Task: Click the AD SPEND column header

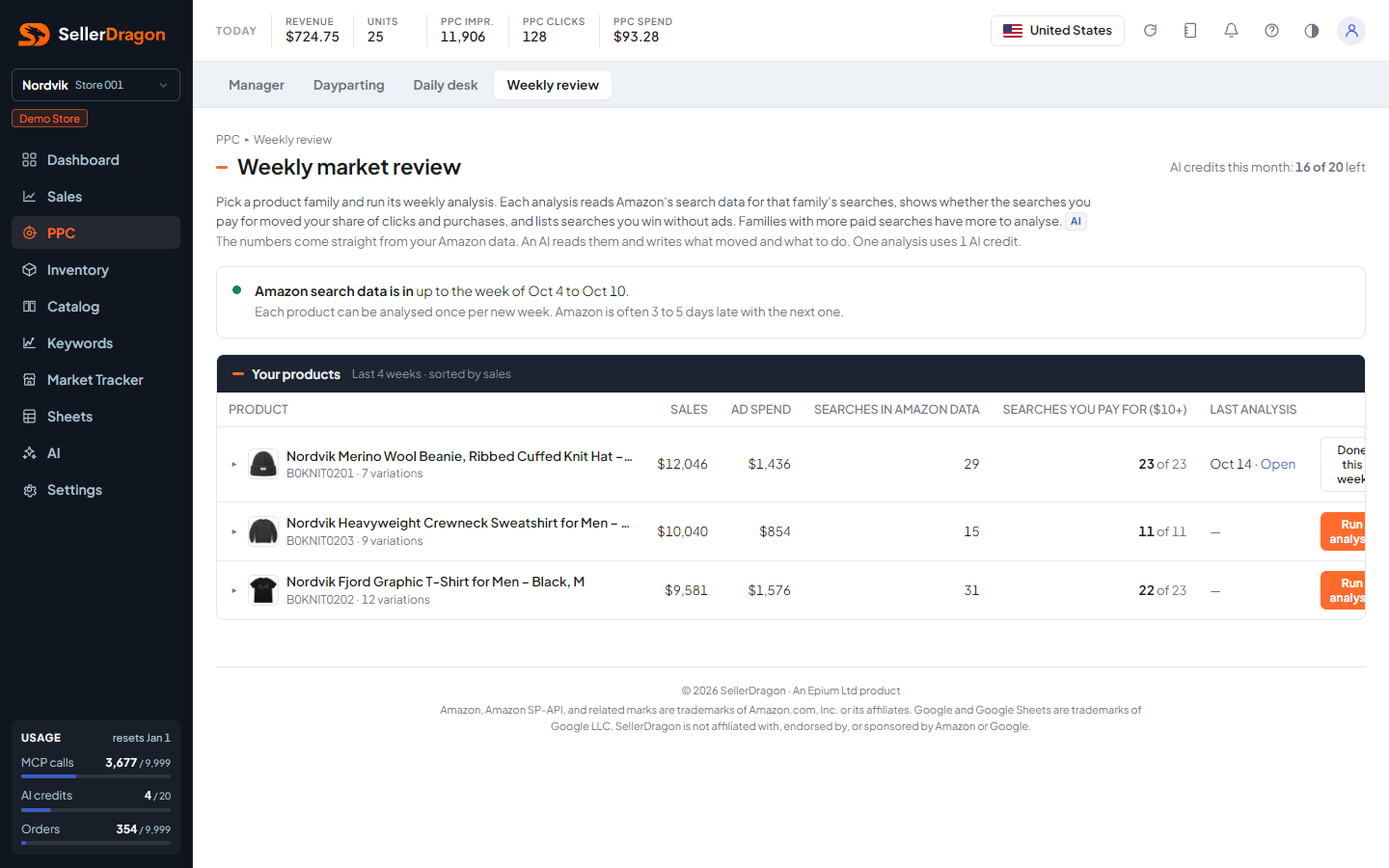Action: (761, 410)
